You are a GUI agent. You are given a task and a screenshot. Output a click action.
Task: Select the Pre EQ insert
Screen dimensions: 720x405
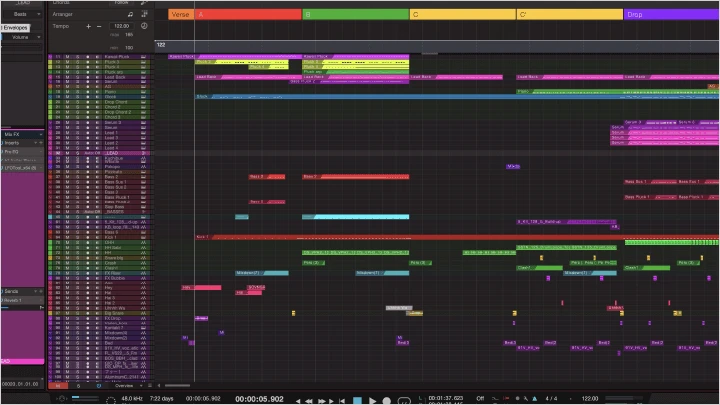click(22, 152)
